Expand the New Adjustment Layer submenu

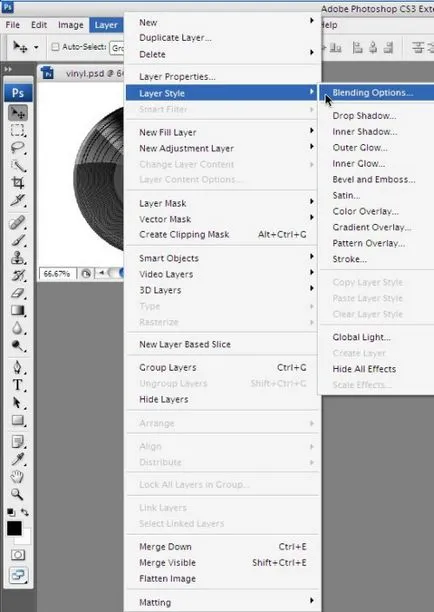(223, 148)
